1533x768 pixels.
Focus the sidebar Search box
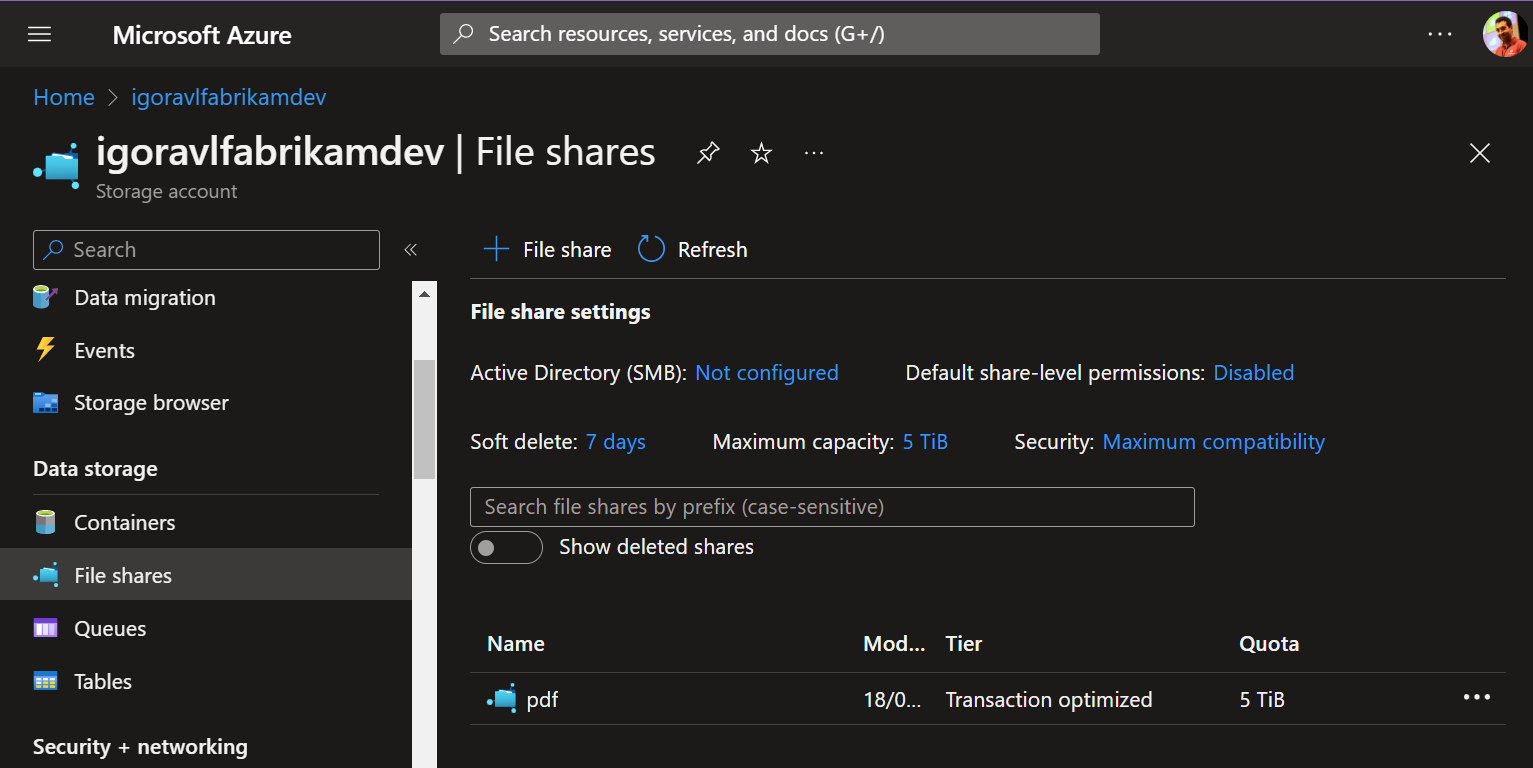point(206,250)
